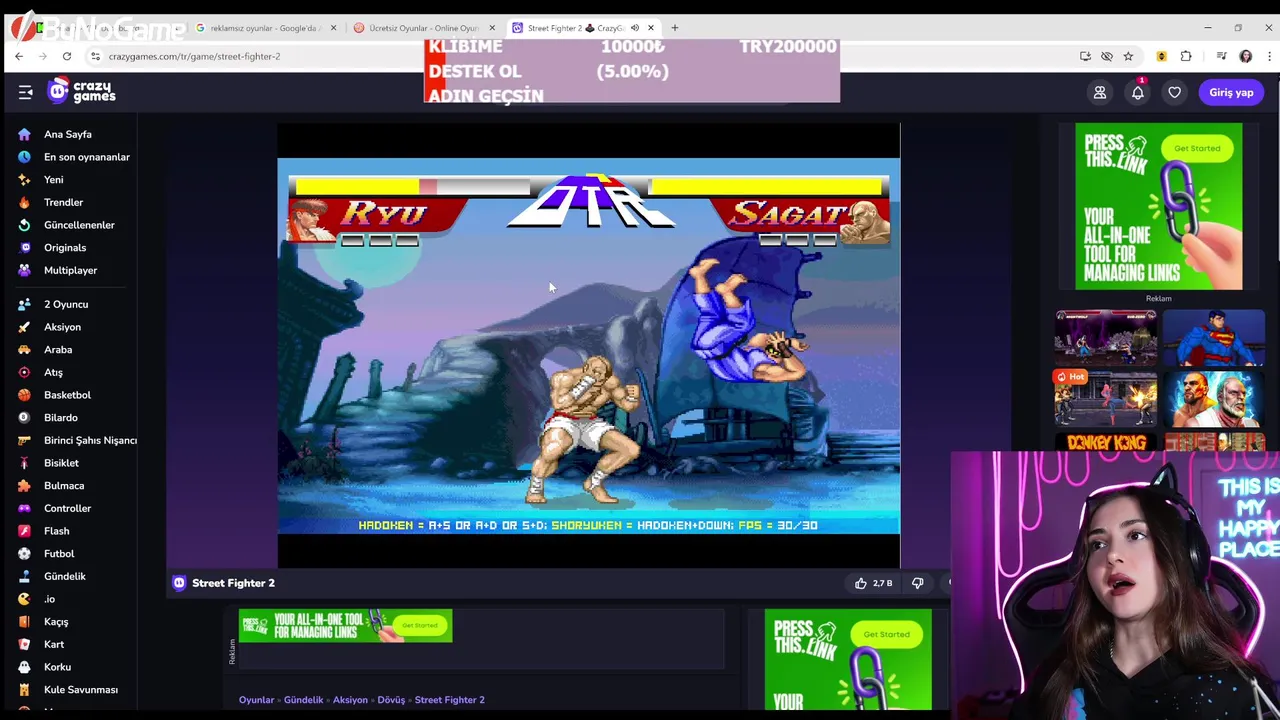Open the friends icon in site header
This screenshot has height=720, width=1280.
point(1100,93)
